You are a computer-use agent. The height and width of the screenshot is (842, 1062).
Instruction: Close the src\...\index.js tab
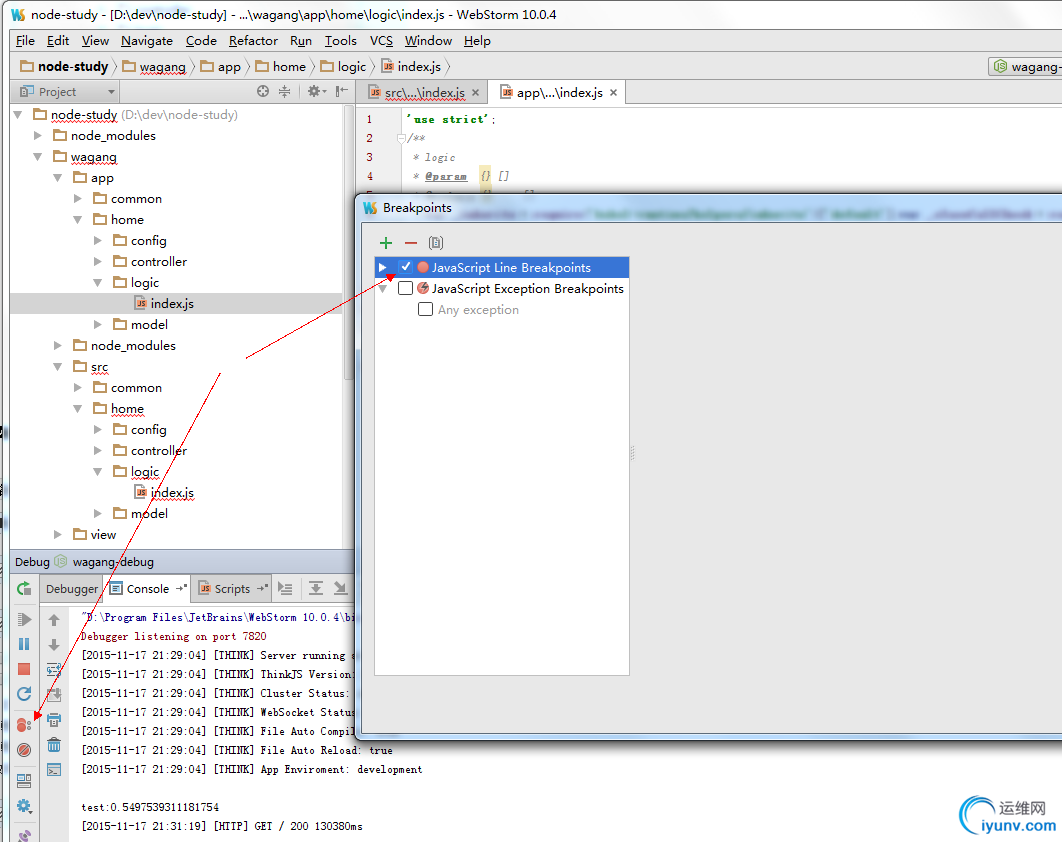point(475,92)
